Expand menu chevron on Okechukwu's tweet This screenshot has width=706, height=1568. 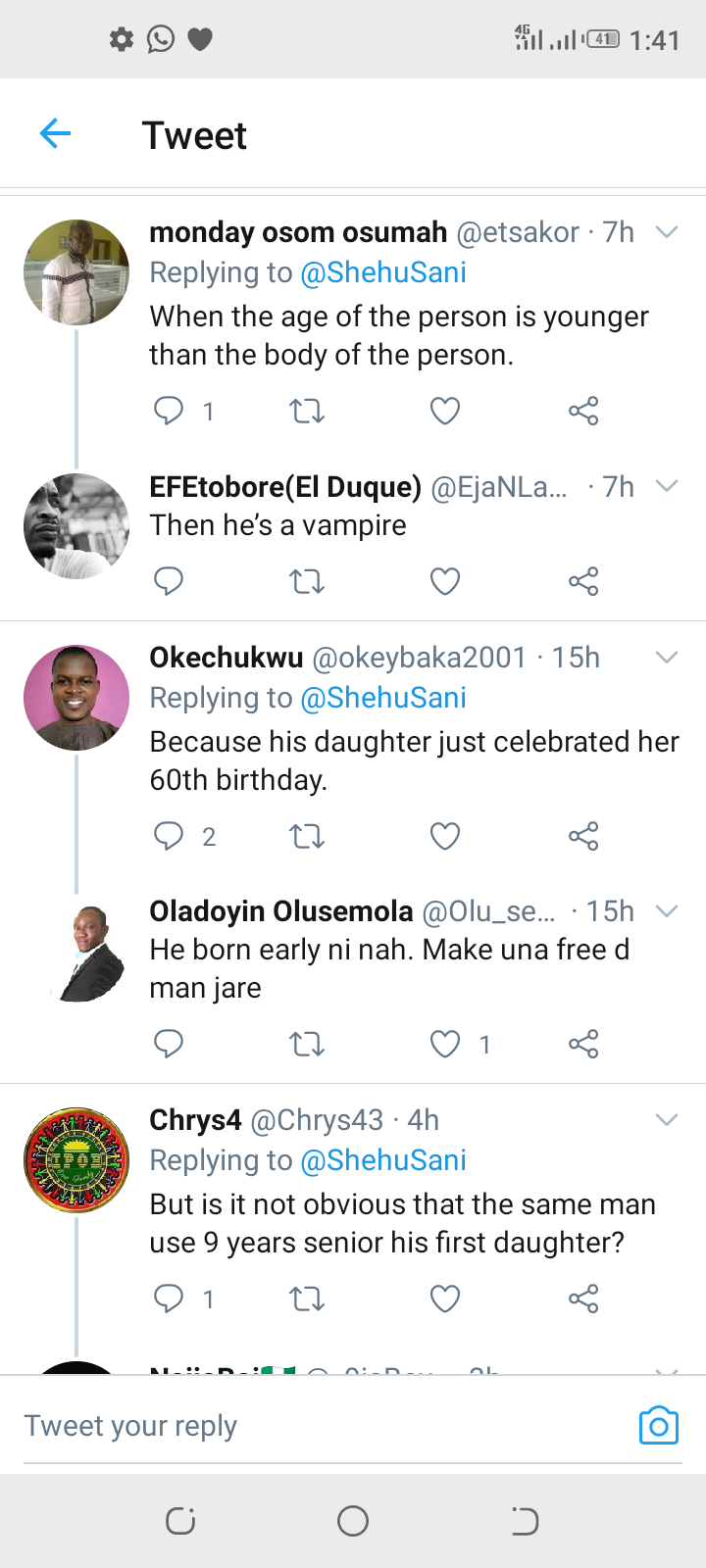[x=667, y=658]
